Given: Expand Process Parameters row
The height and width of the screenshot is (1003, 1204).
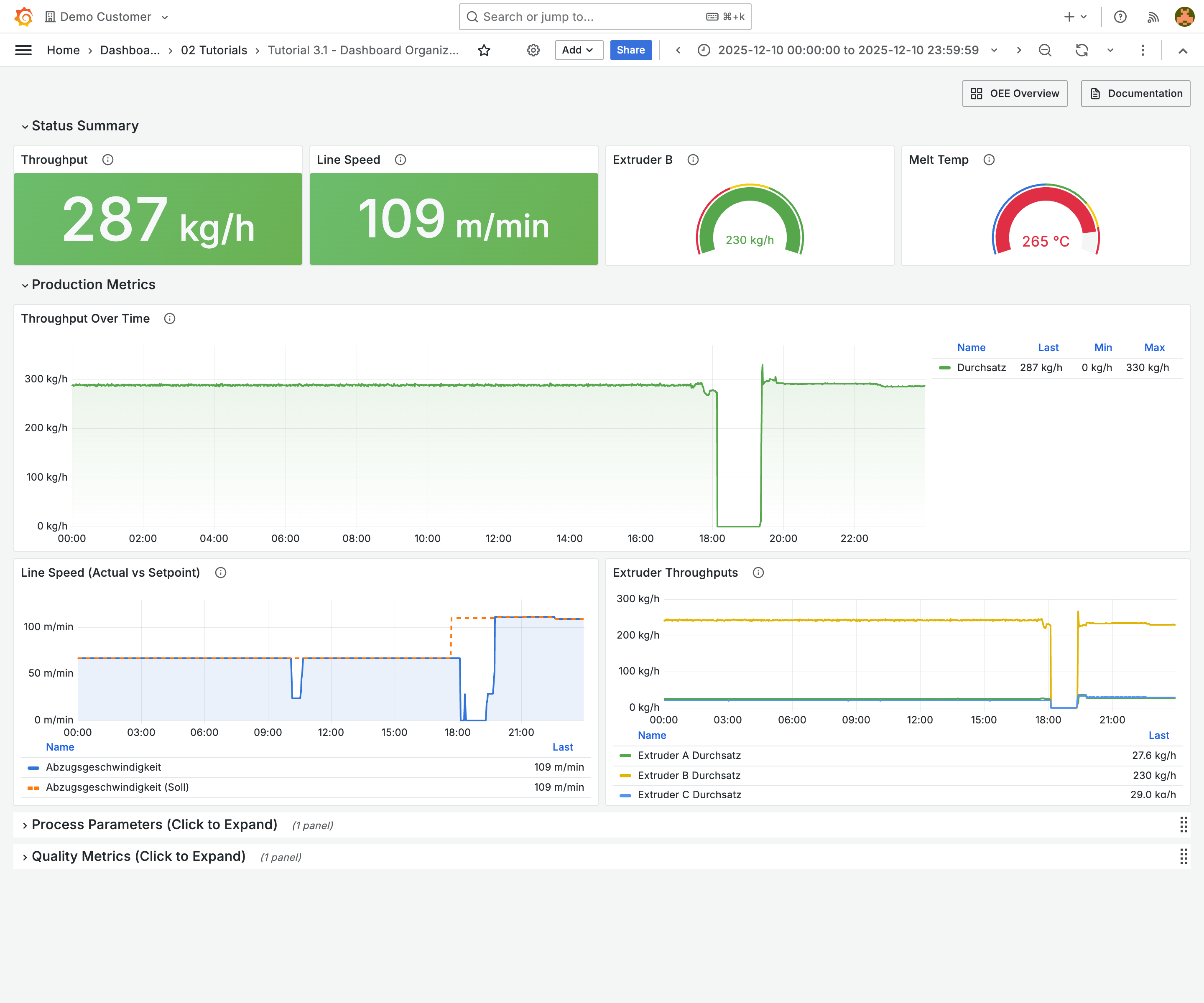Looking at the screenshot, I should point(154,825).
